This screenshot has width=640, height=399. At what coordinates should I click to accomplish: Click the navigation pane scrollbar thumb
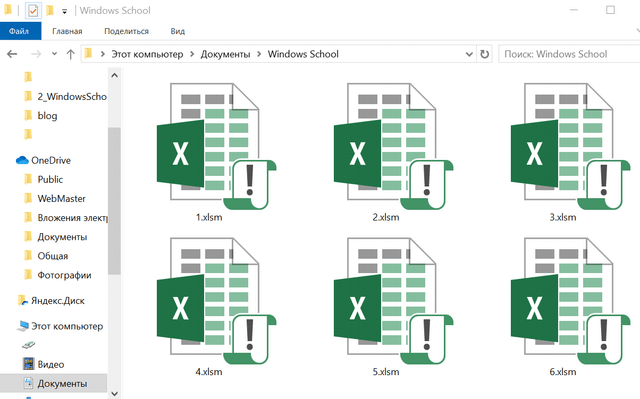[114, 201]
